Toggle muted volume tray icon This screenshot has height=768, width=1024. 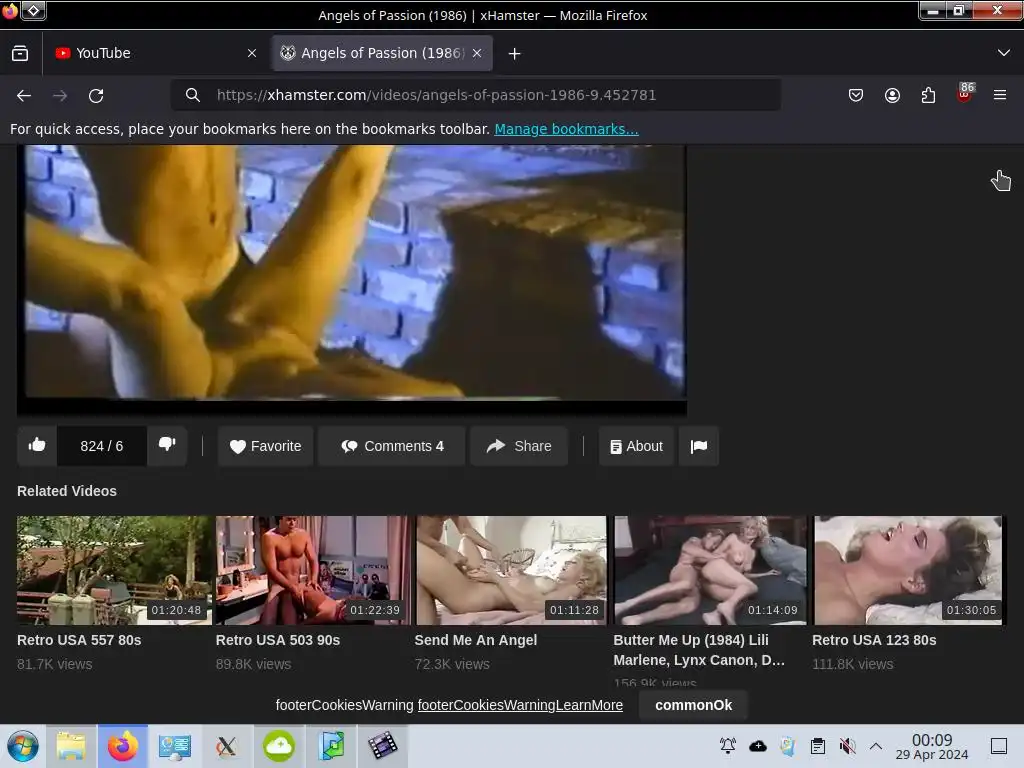(x=848, y=746)
